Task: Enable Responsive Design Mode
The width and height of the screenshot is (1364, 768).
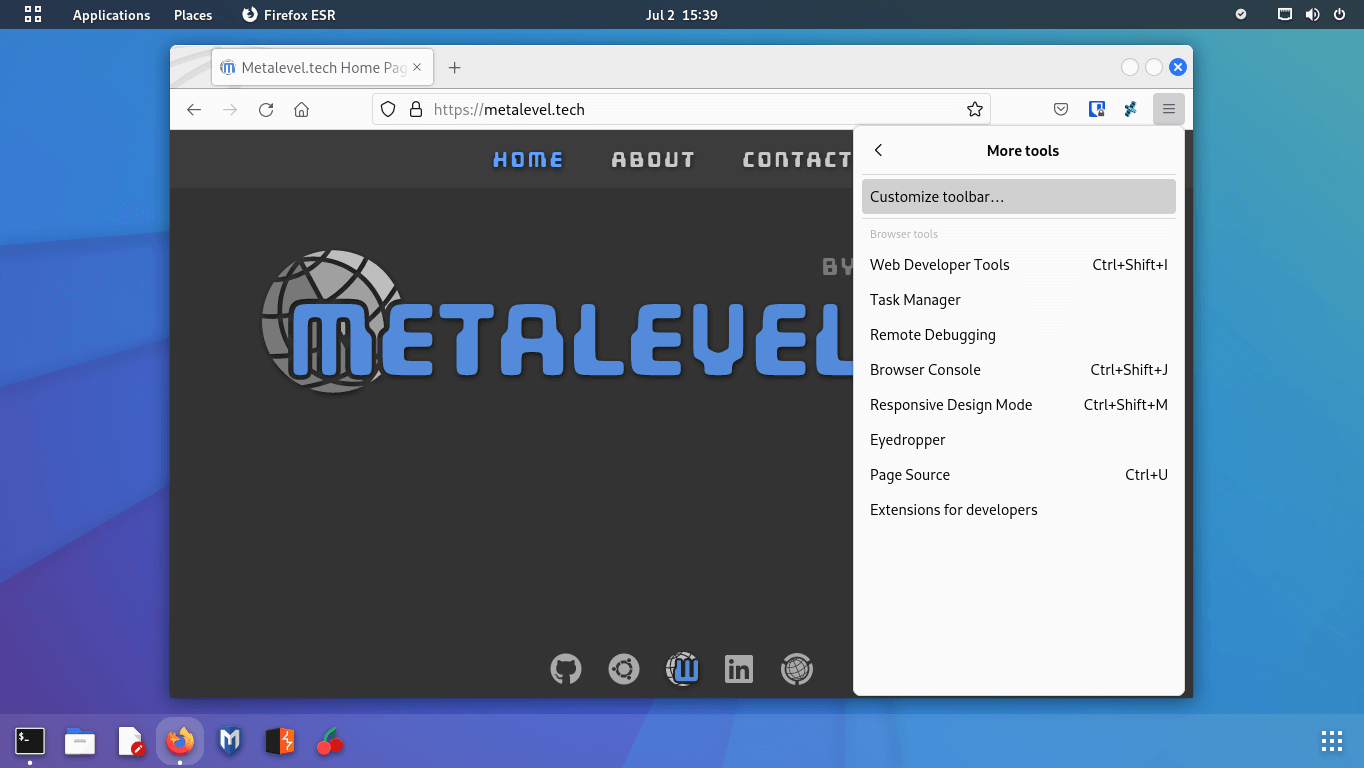Action: [1019, 405]
